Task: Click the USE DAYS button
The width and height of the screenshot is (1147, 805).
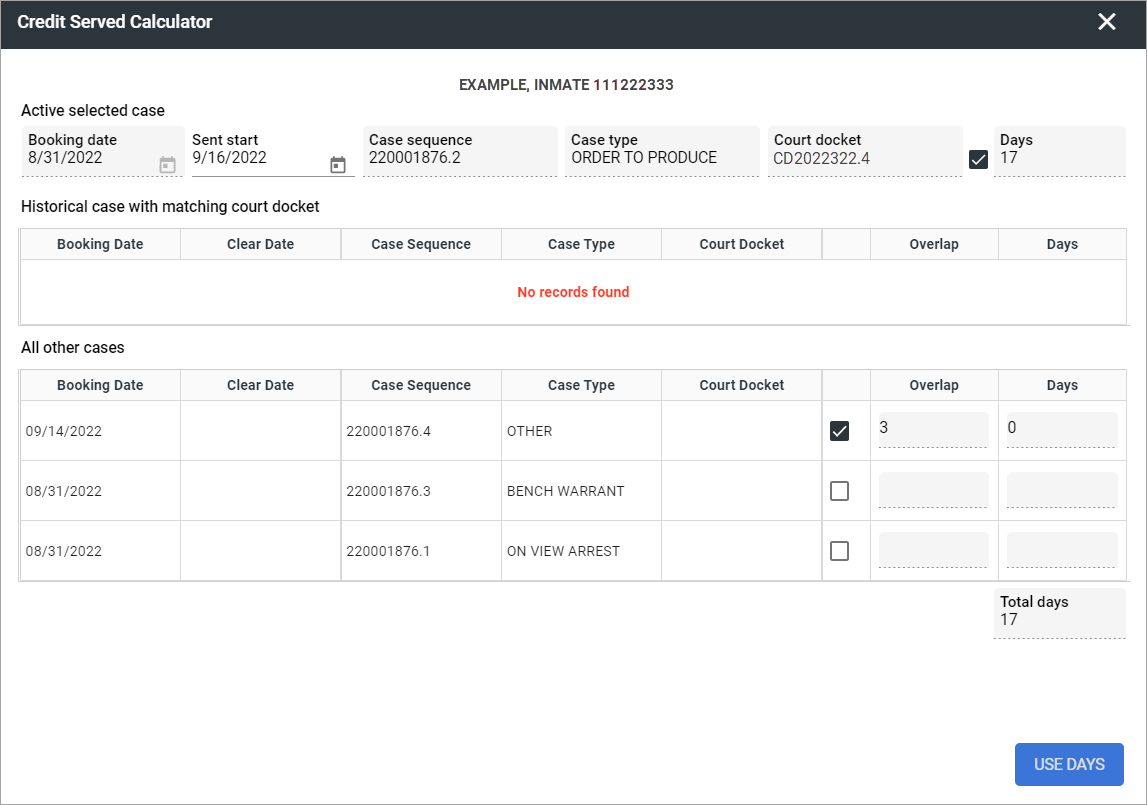Action: [x=1069, y=764]
